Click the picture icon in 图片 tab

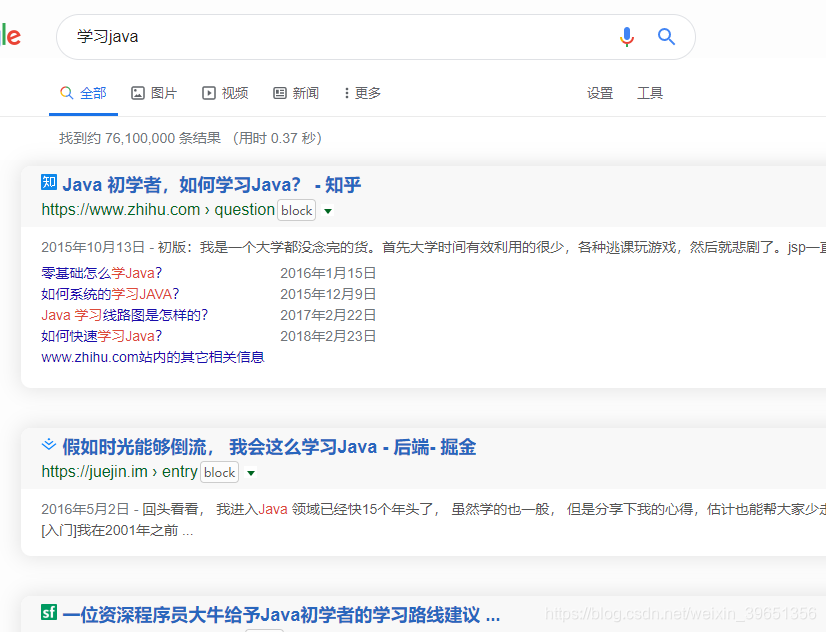pos(137,93)
